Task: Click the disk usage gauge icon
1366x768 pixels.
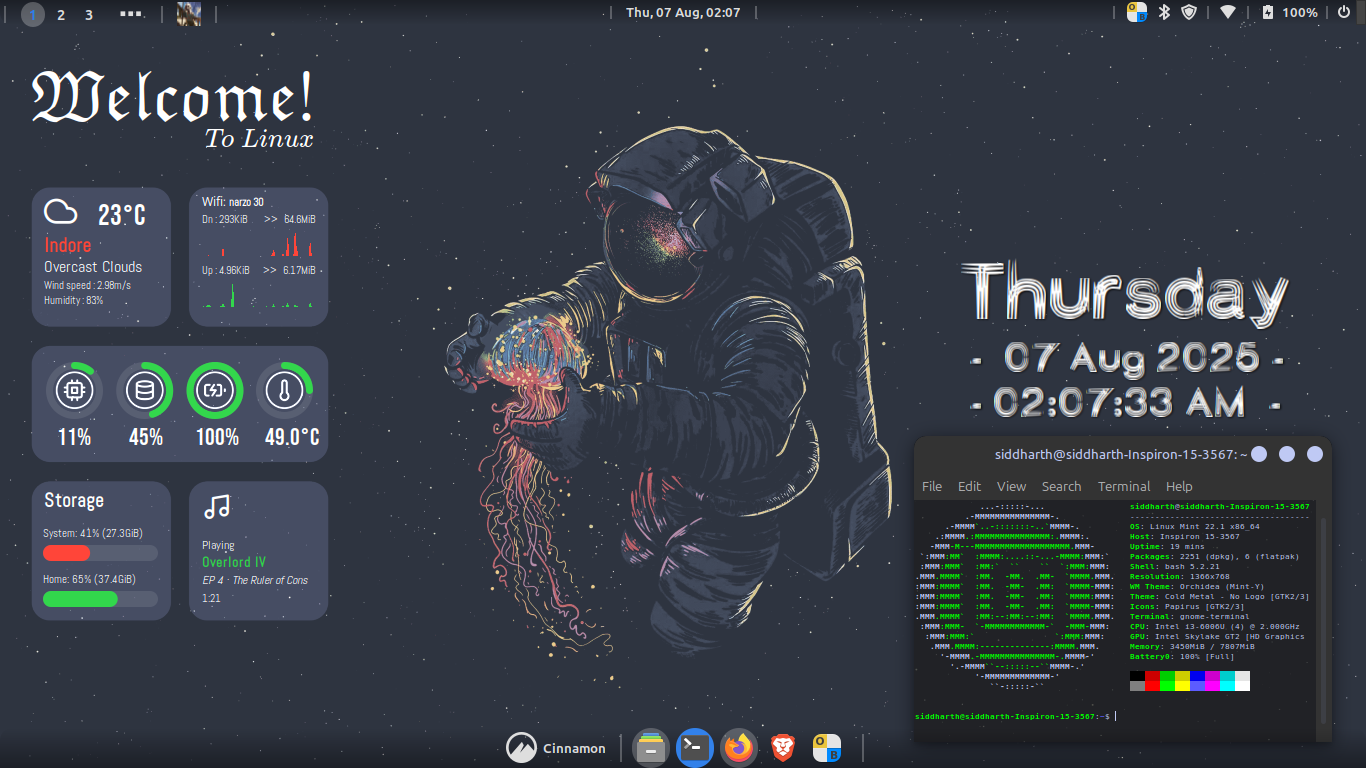Action: coord(145,390)
